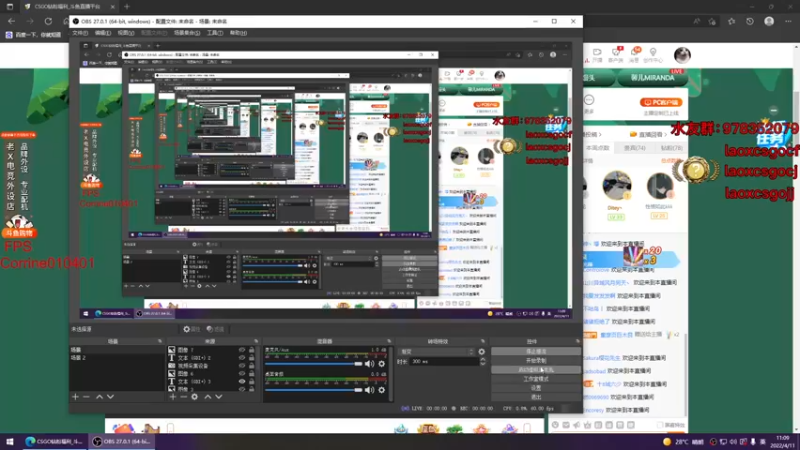This screenshot has width=800, height=450.
Task: Open the Douyu user avatar
Action: click(x=682, y=55)
